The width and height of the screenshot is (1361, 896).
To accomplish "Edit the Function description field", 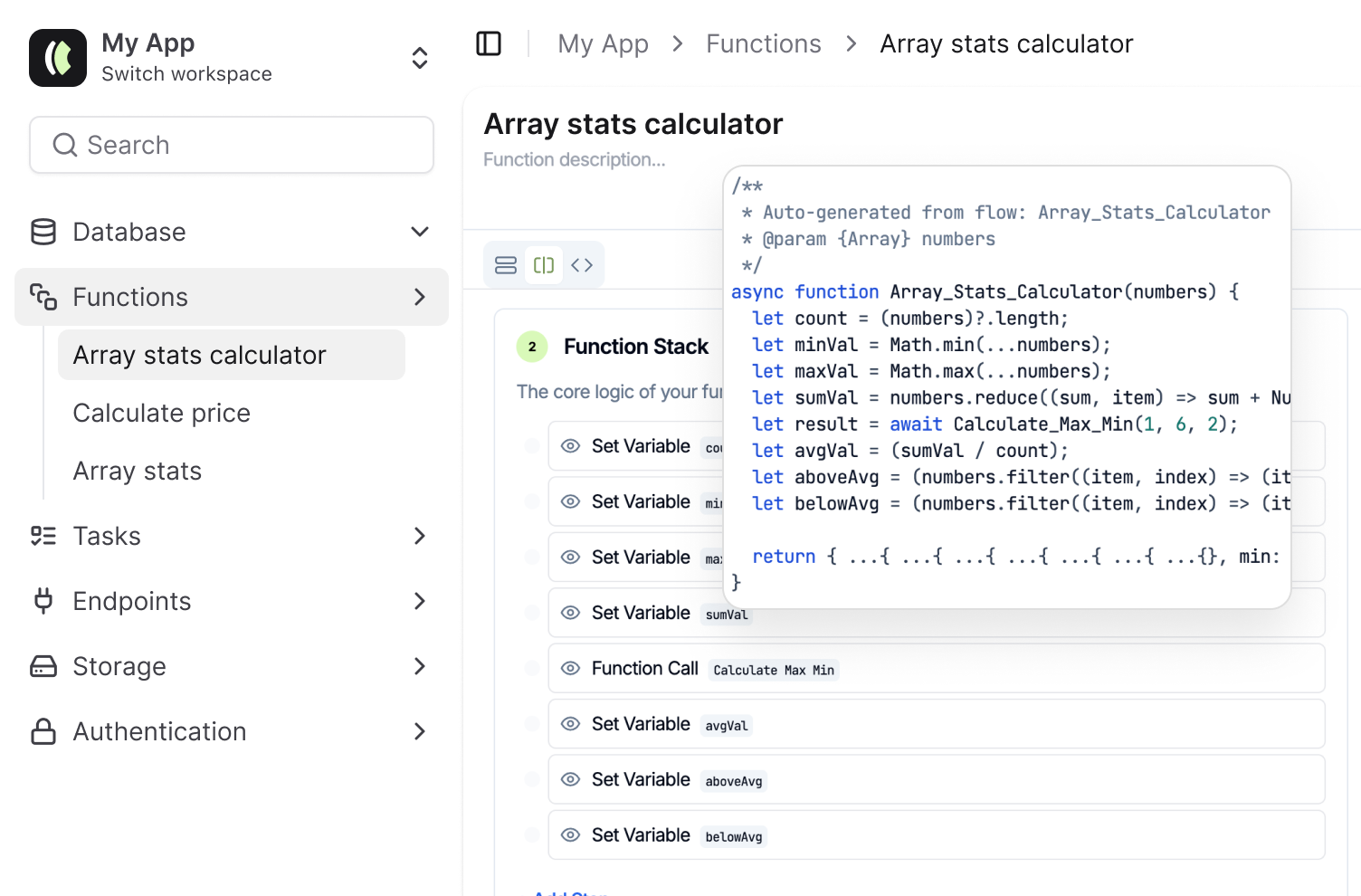I will pyautogui.click(x=575, y=159).
